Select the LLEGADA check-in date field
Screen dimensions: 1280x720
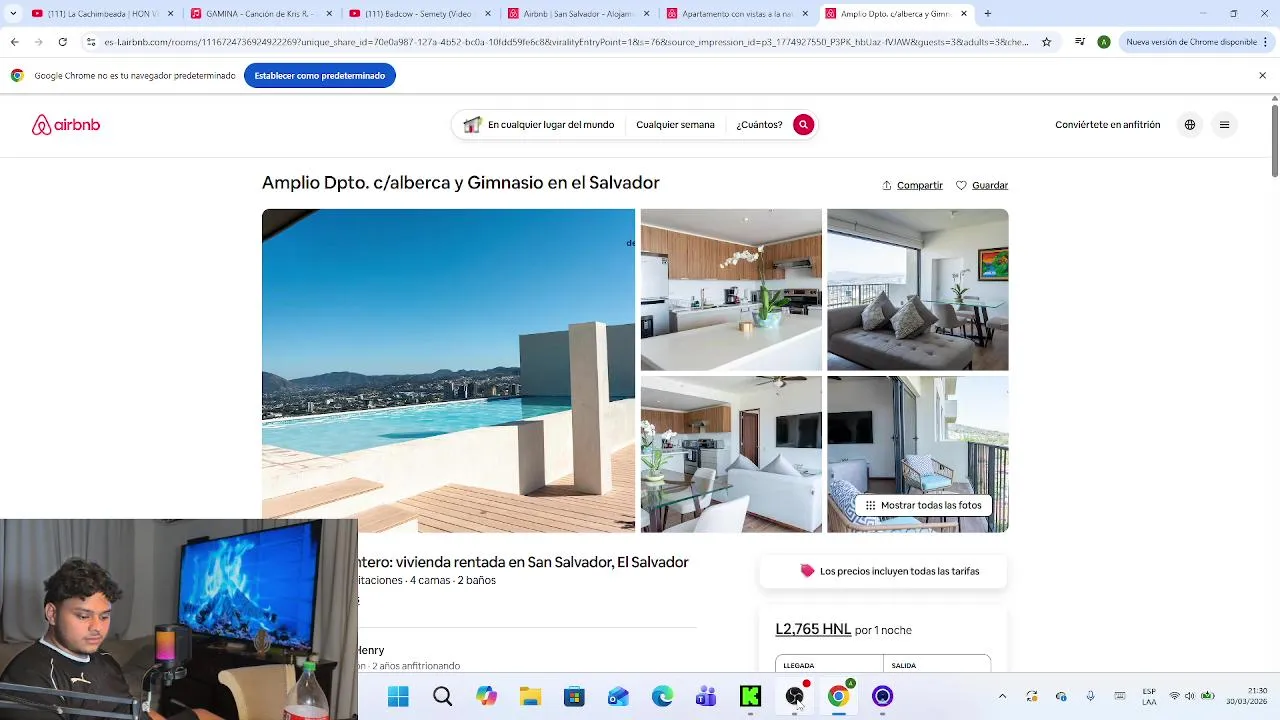coord(829,665)
